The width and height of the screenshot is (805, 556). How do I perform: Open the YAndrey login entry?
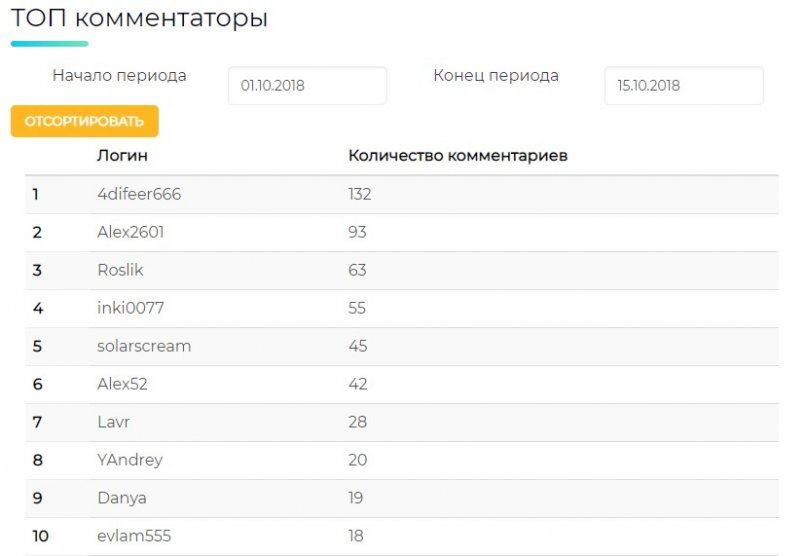(130, 460)
